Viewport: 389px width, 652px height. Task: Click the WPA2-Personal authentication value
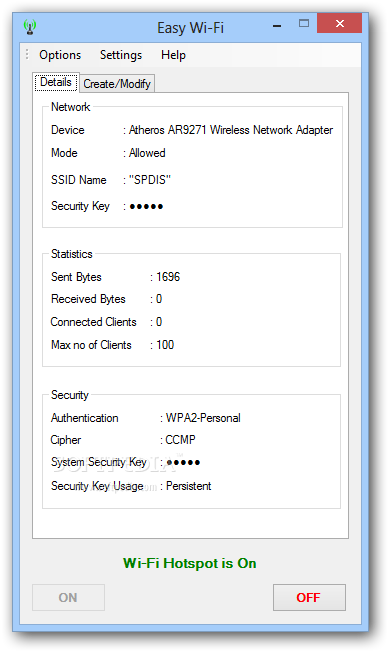point(203,418)
